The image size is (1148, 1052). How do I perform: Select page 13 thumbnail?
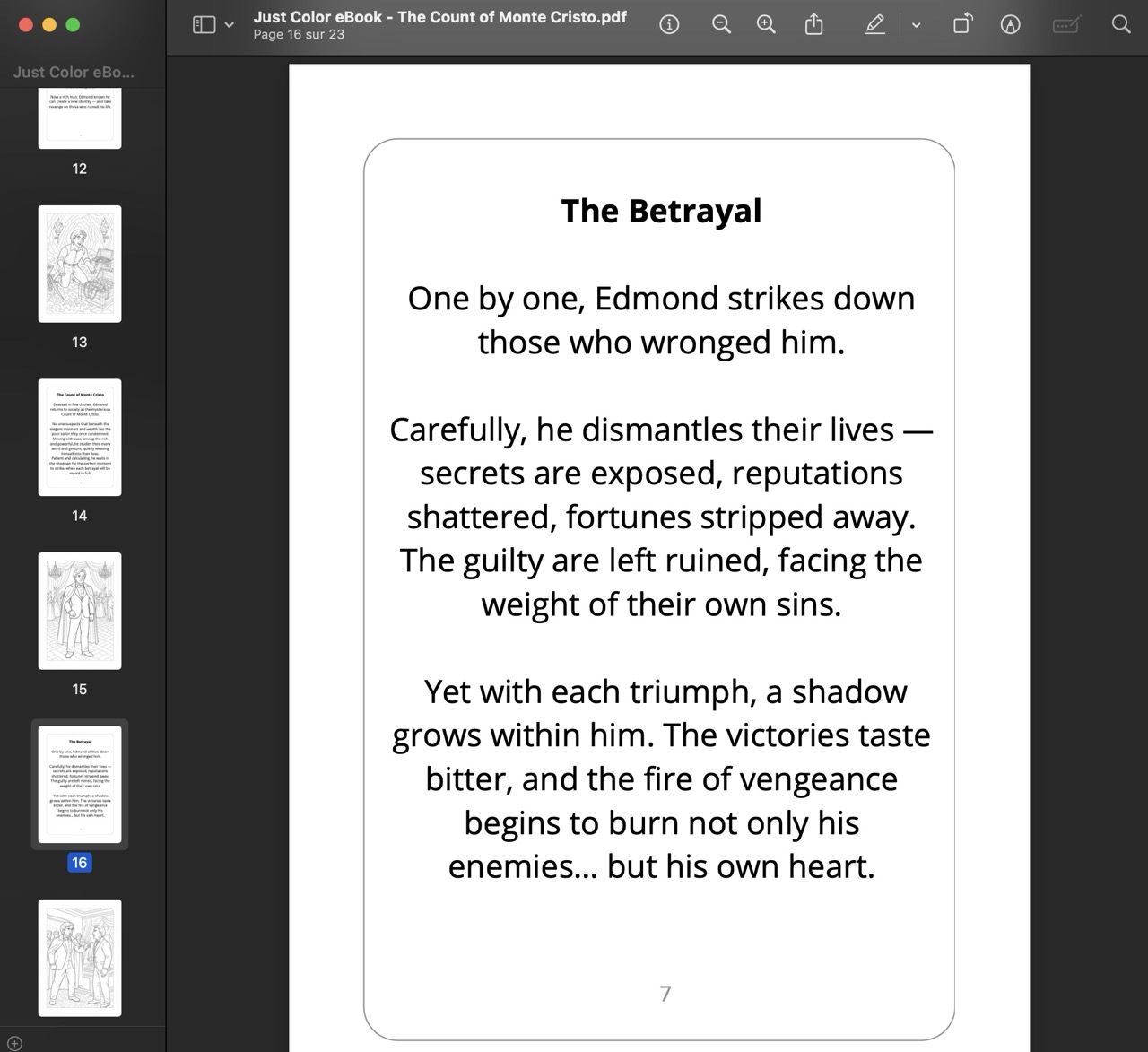coord(80,264)
